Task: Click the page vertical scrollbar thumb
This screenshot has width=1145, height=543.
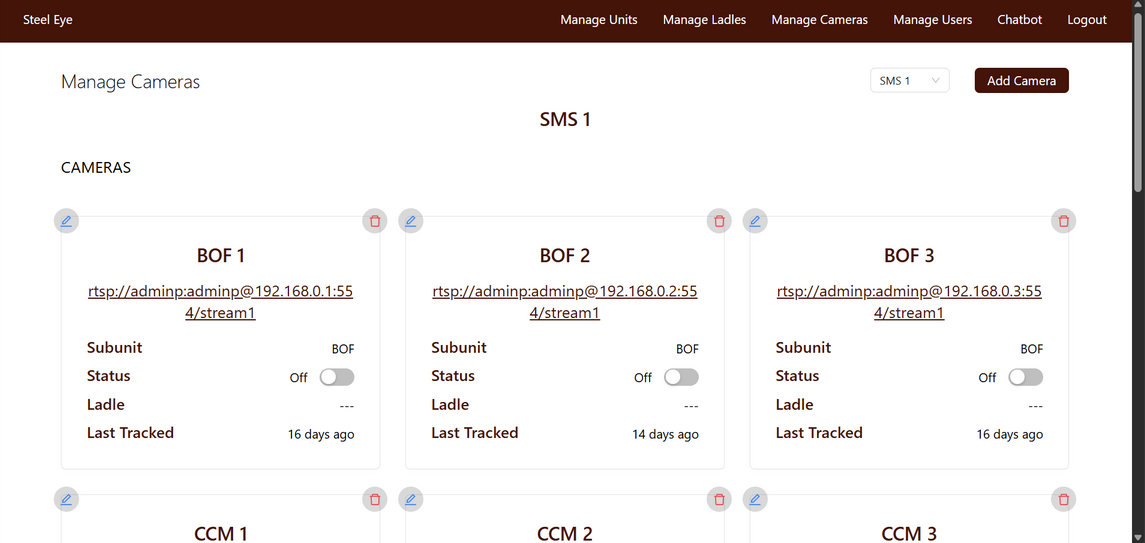Action: pos(1138,102)
